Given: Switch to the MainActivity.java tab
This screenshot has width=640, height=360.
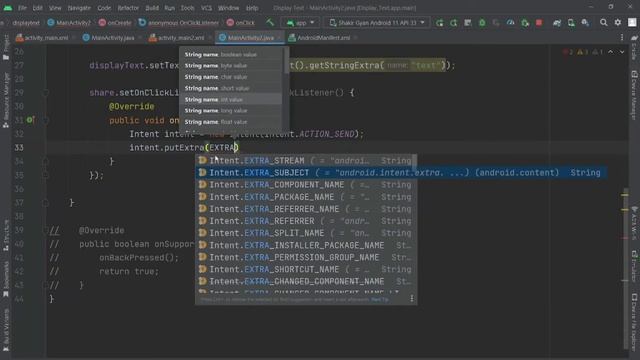Looking at the screenshot, I should 109,38.
